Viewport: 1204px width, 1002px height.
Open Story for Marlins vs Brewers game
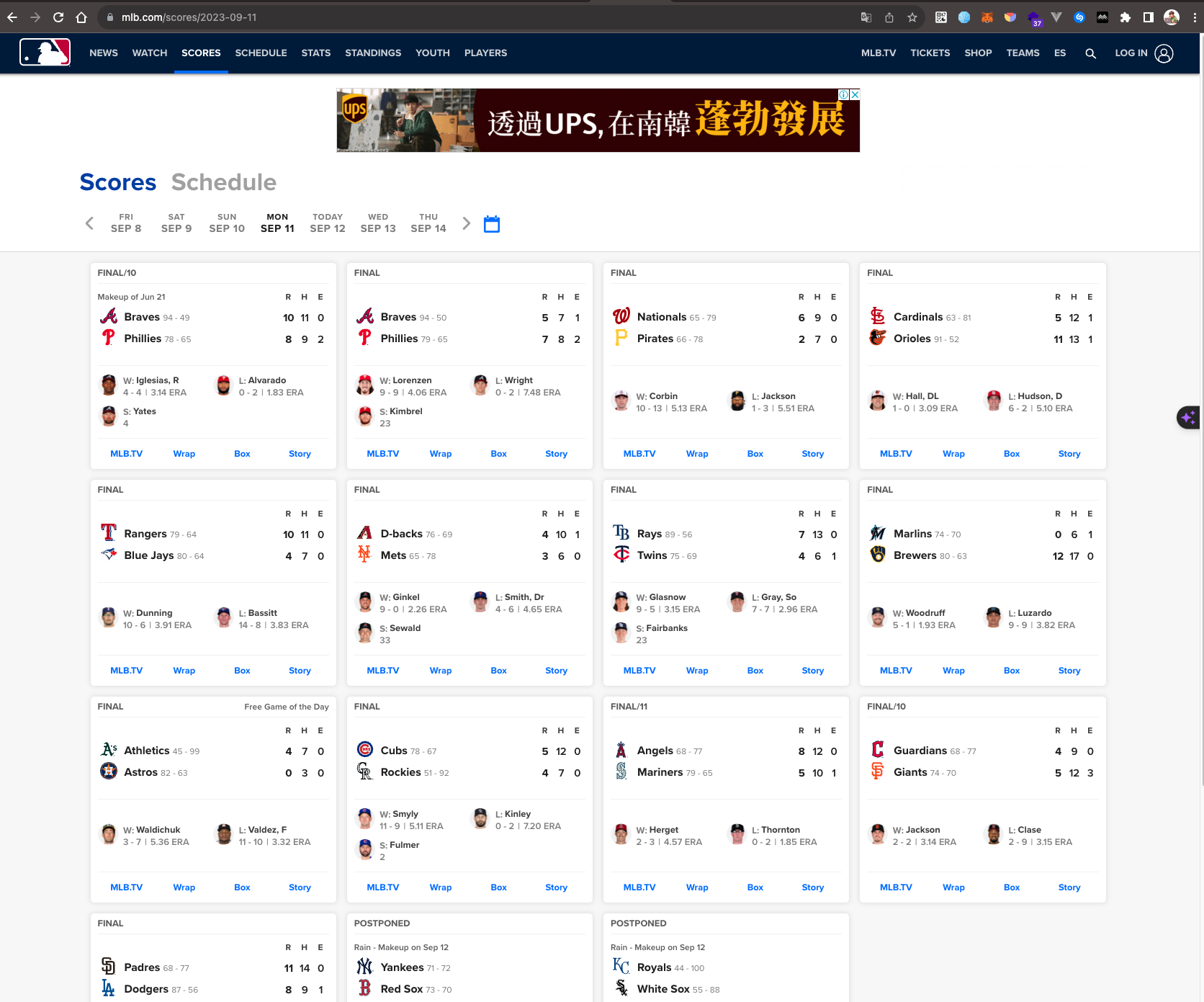pos(1069,671)
